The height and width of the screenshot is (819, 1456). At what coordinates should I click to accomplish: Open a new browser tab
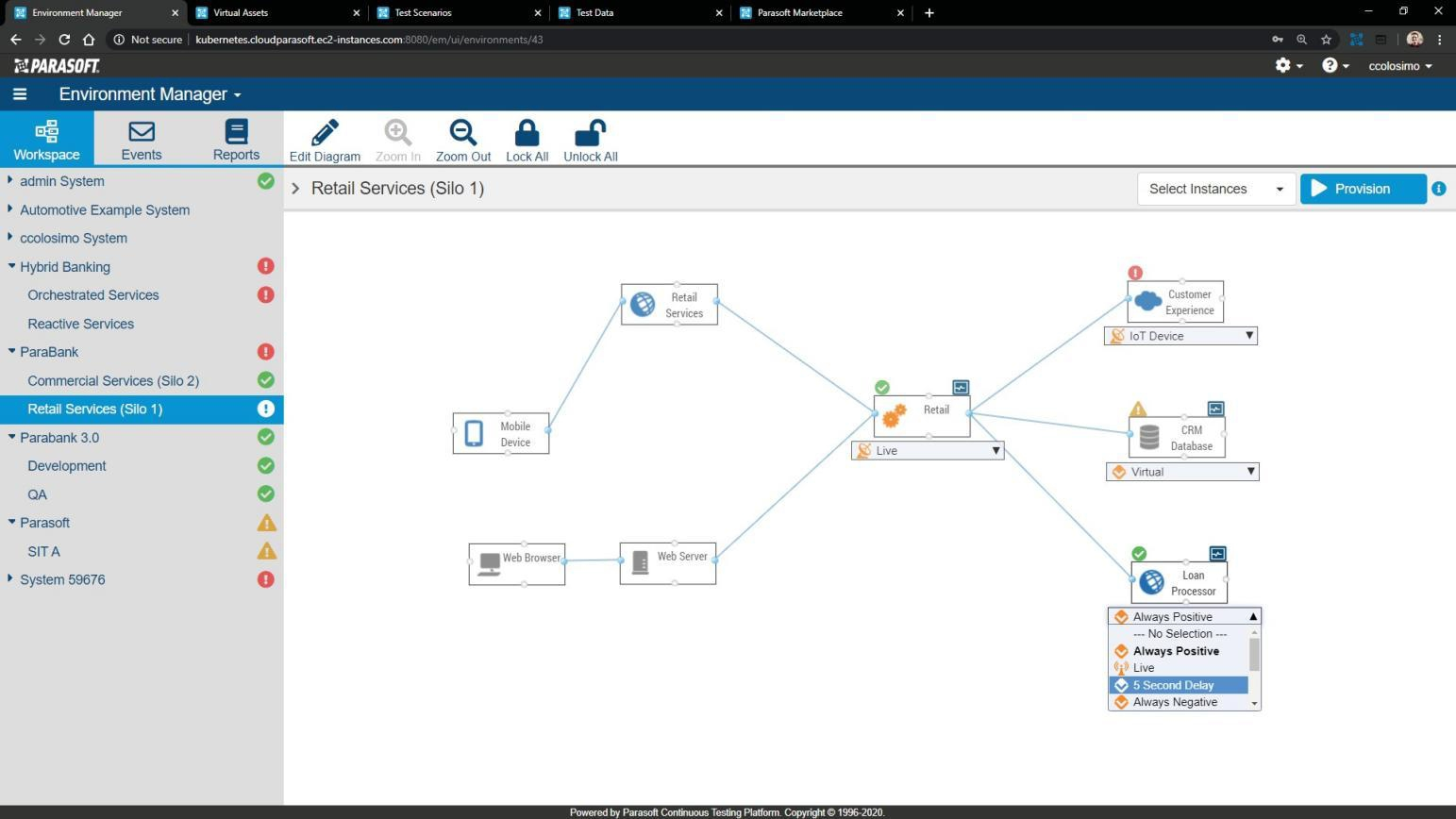tap(929, 12)
